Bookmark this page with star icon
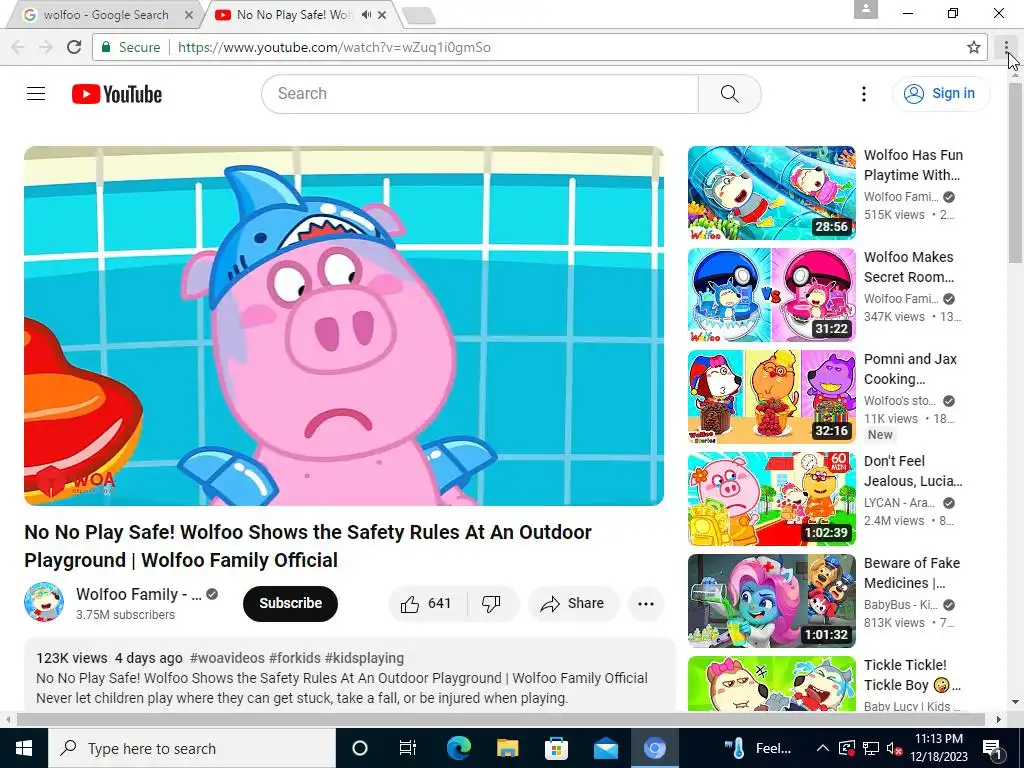Viewport: 1024px width, 768px height. [x=974, y=47]
